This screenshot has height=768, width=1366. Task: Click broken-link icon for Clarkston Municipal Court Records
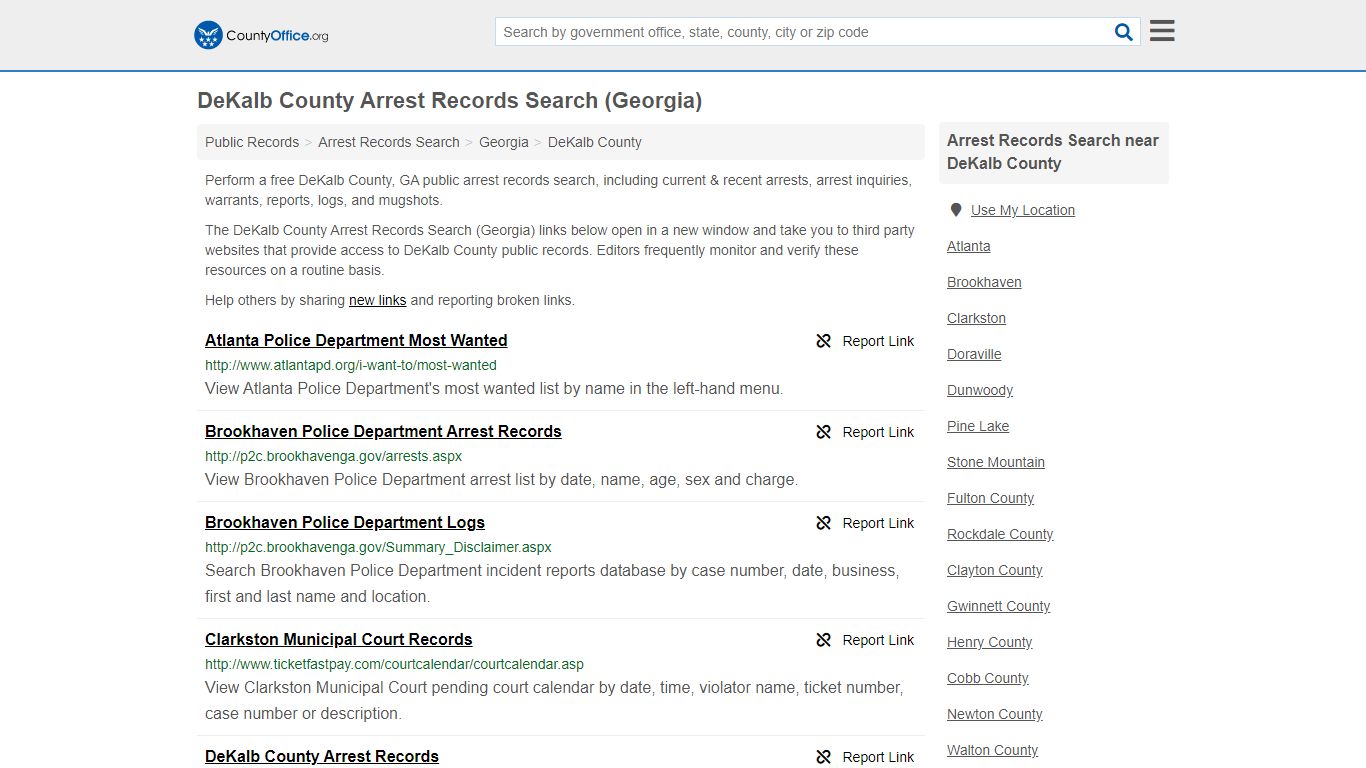823,640
